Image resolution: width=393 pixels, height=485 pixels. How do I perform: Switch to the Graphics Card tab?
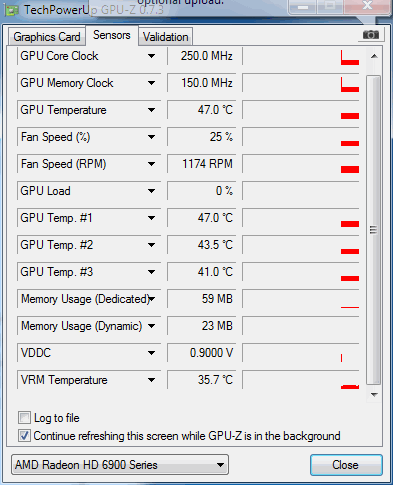[47, 37]
